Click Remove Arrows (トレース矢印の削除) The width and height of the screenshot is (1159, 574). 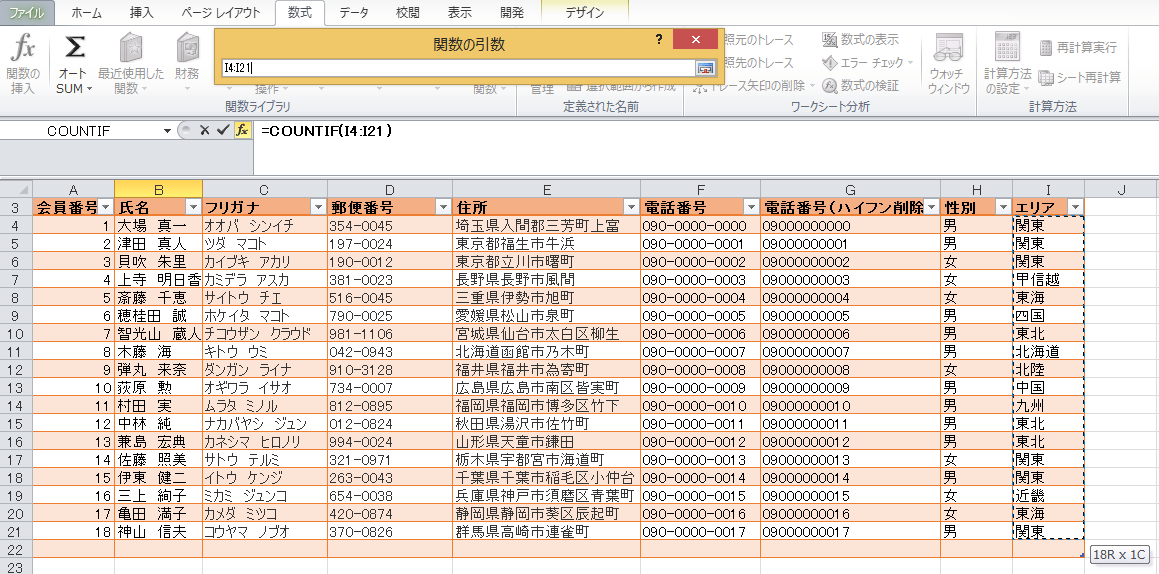click(x=754, y=86)
